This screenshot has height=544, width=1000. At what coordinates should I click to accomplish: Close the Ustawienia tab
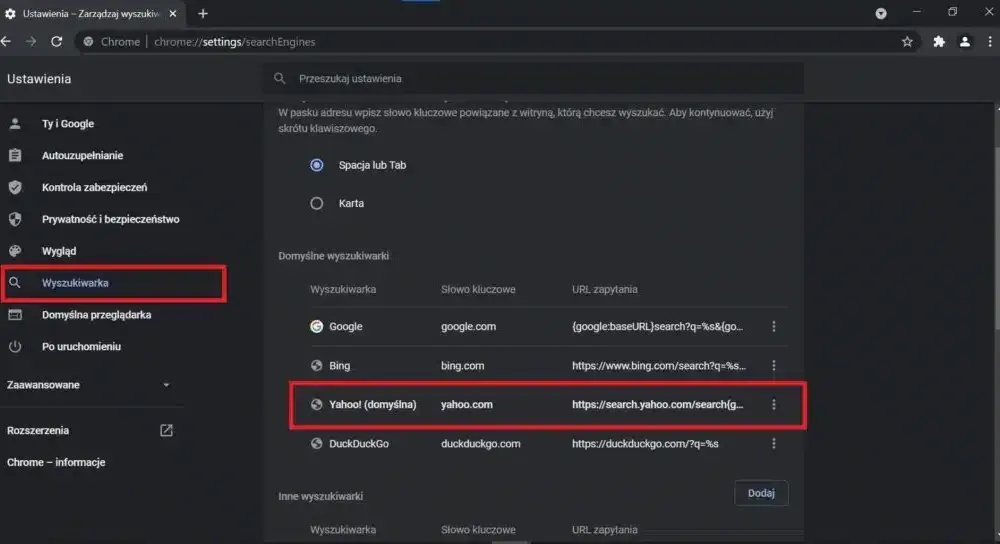pyautogui.click(x=173, y=13)
